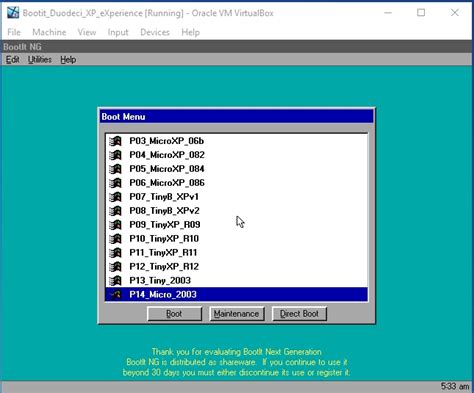474x393 pixels.
Task: Click the VirtualBox icon in the title bar
Action: (13, 13)
